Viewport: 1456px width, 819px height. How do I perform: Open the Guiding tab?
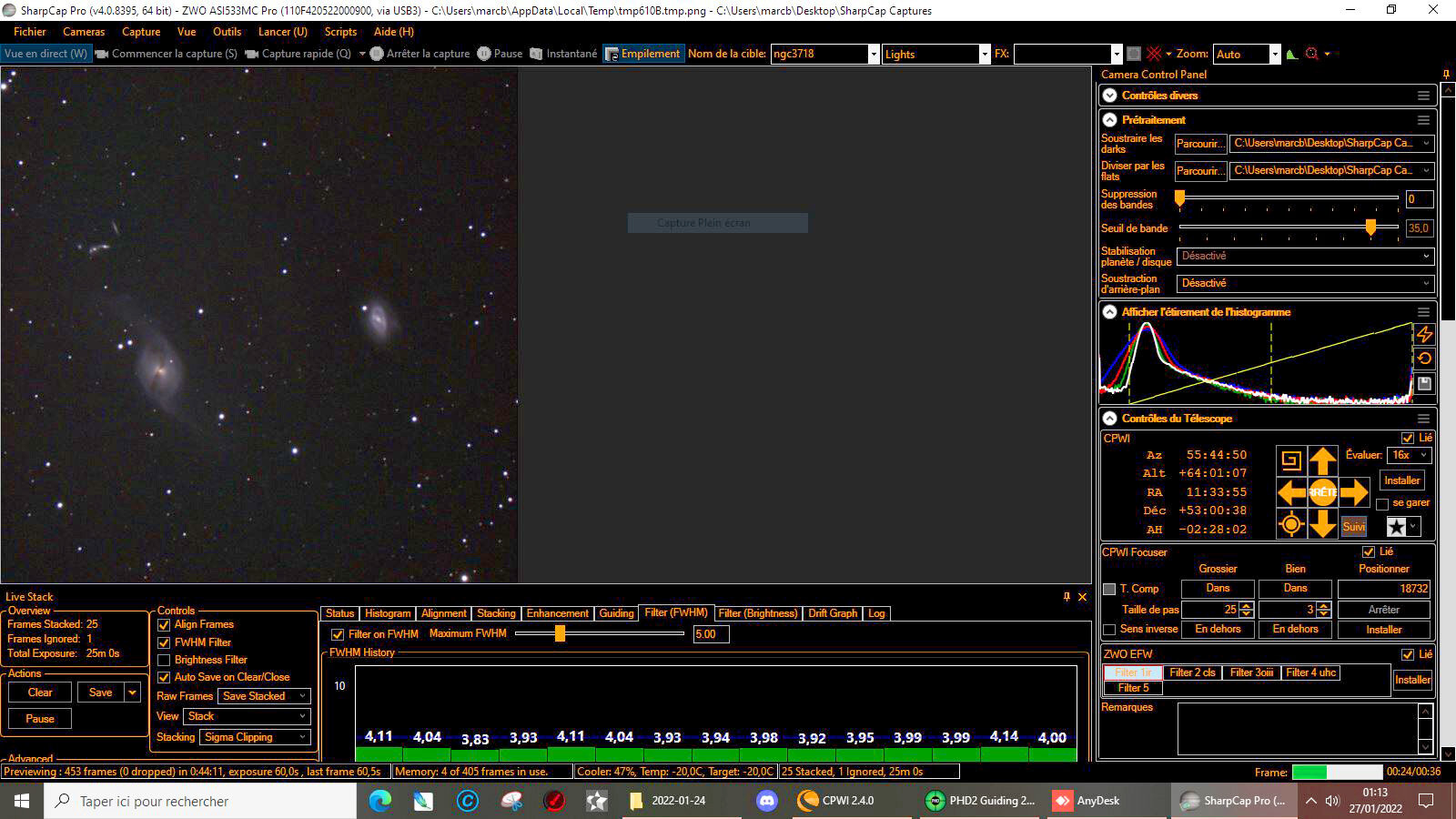point(616,613)
